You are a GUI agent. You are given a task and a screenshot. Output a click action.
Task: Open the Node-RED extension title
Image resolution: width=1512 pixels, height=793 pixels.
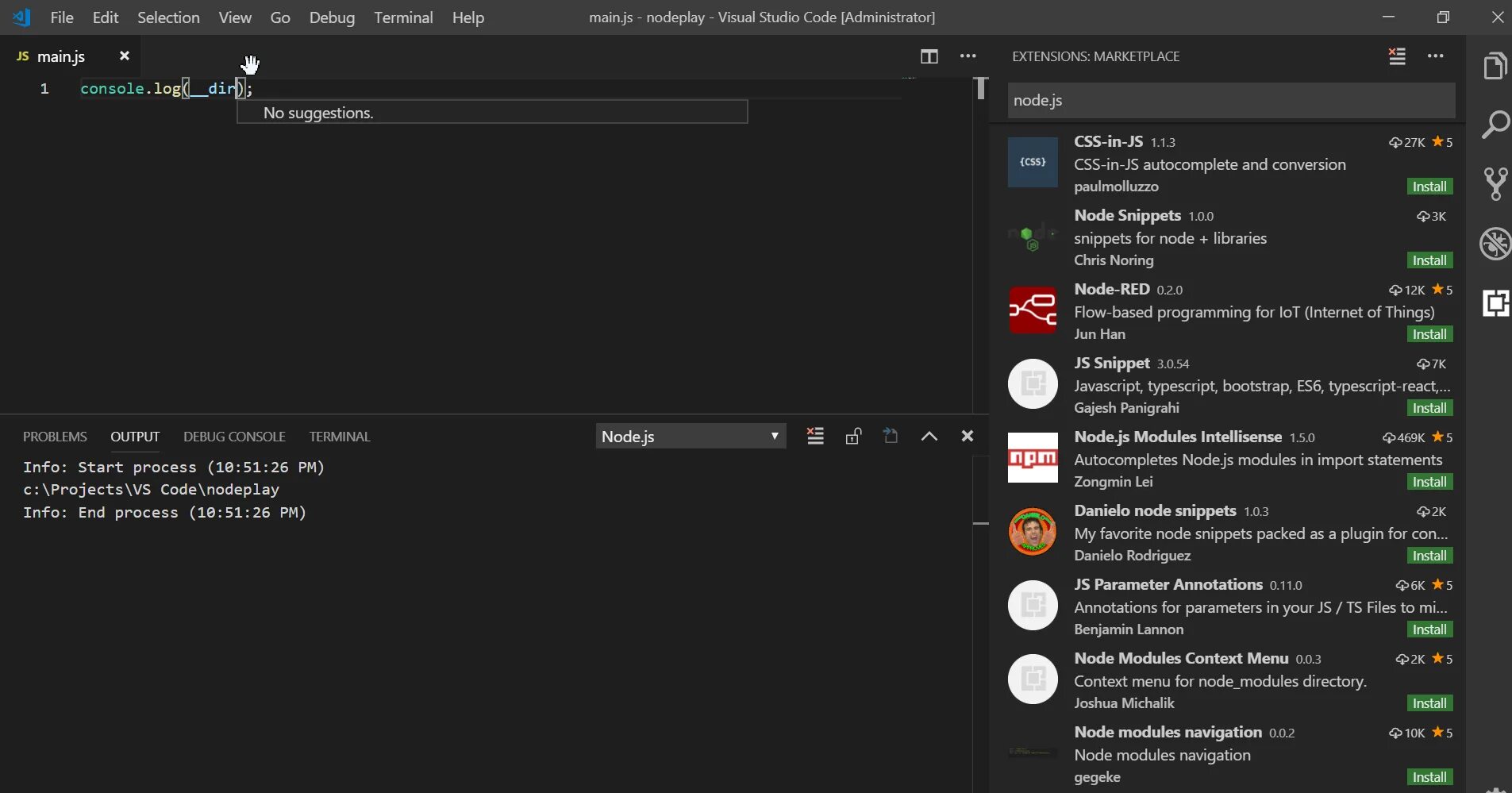[x=1111, y=289]
